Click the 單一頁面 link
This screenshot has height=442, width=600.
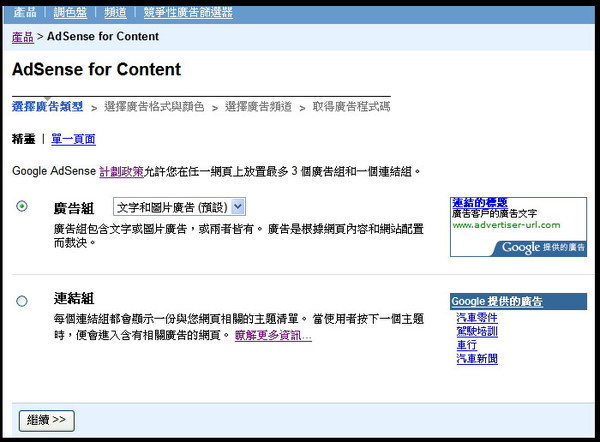tap(73, 139)
